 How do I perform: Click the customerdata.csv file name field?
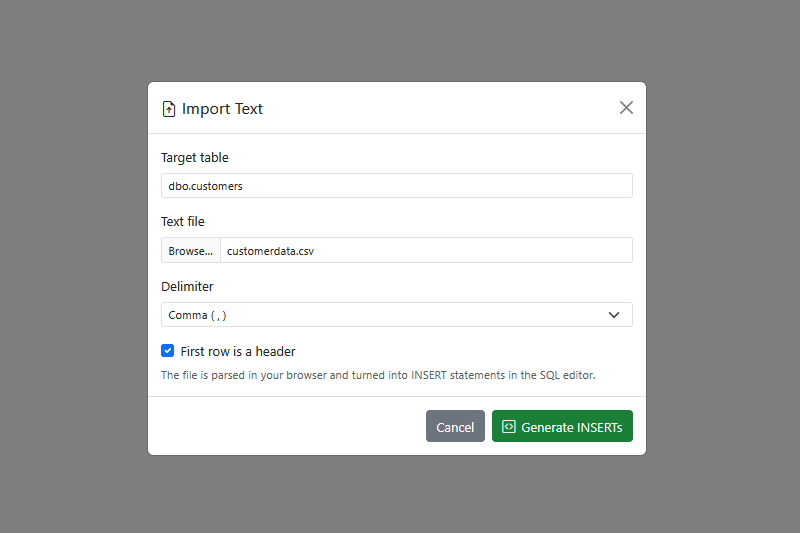tap(426, 250)
